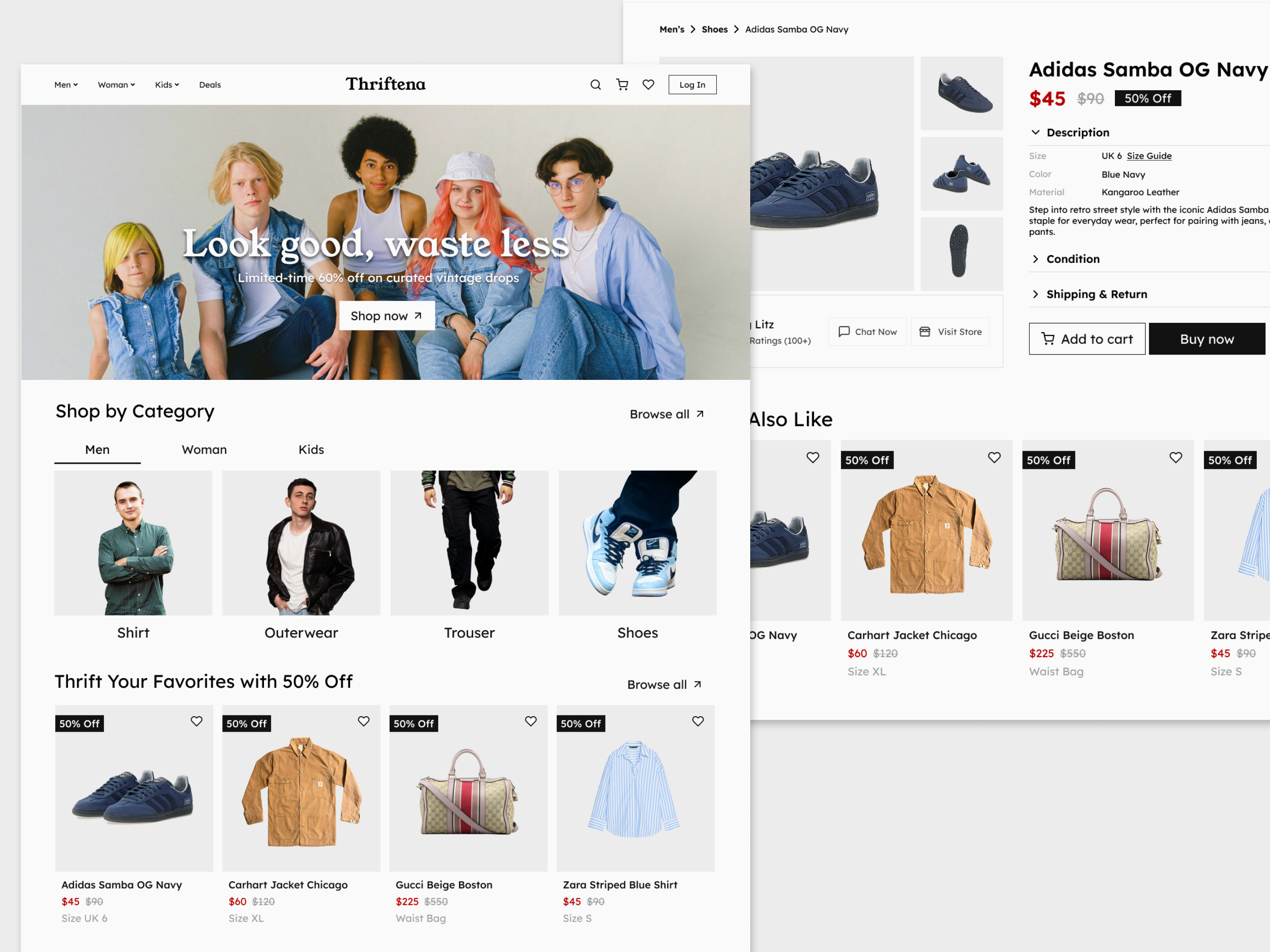
Task: Expand the Men dropdown in navigation
Action: 66,85
